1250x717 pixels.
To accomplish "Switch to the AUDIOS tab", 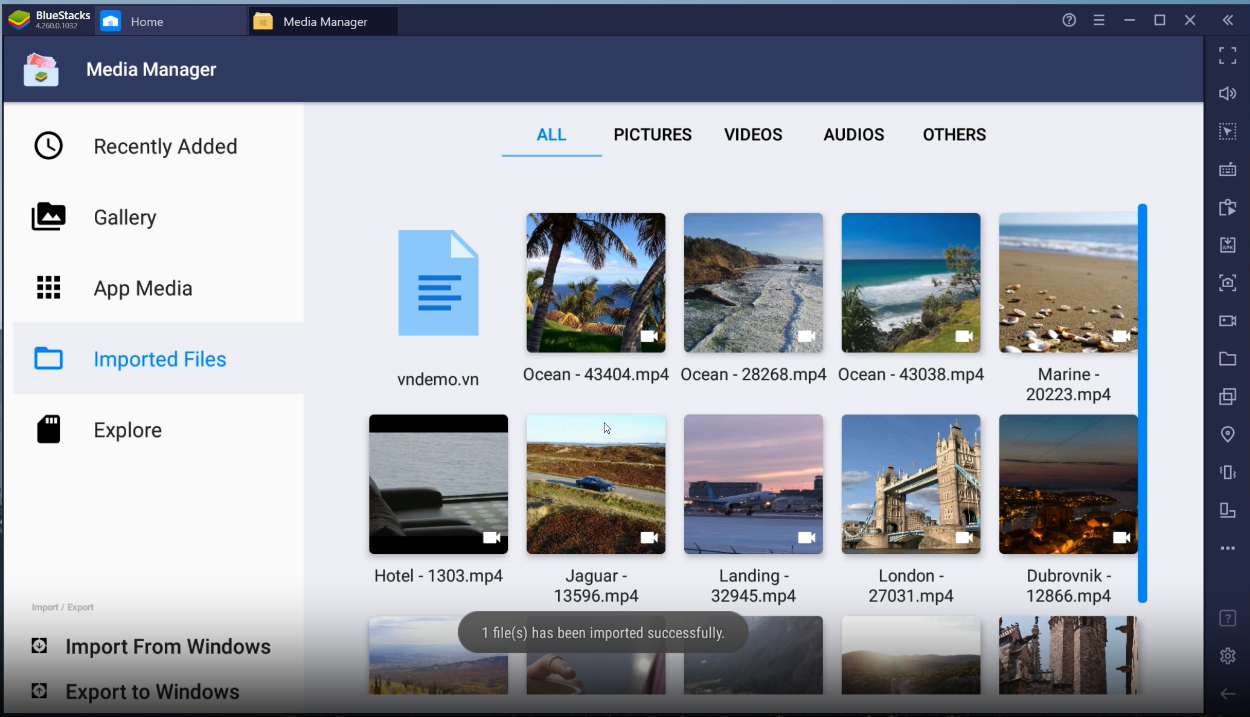I will [x=853, y=134].
